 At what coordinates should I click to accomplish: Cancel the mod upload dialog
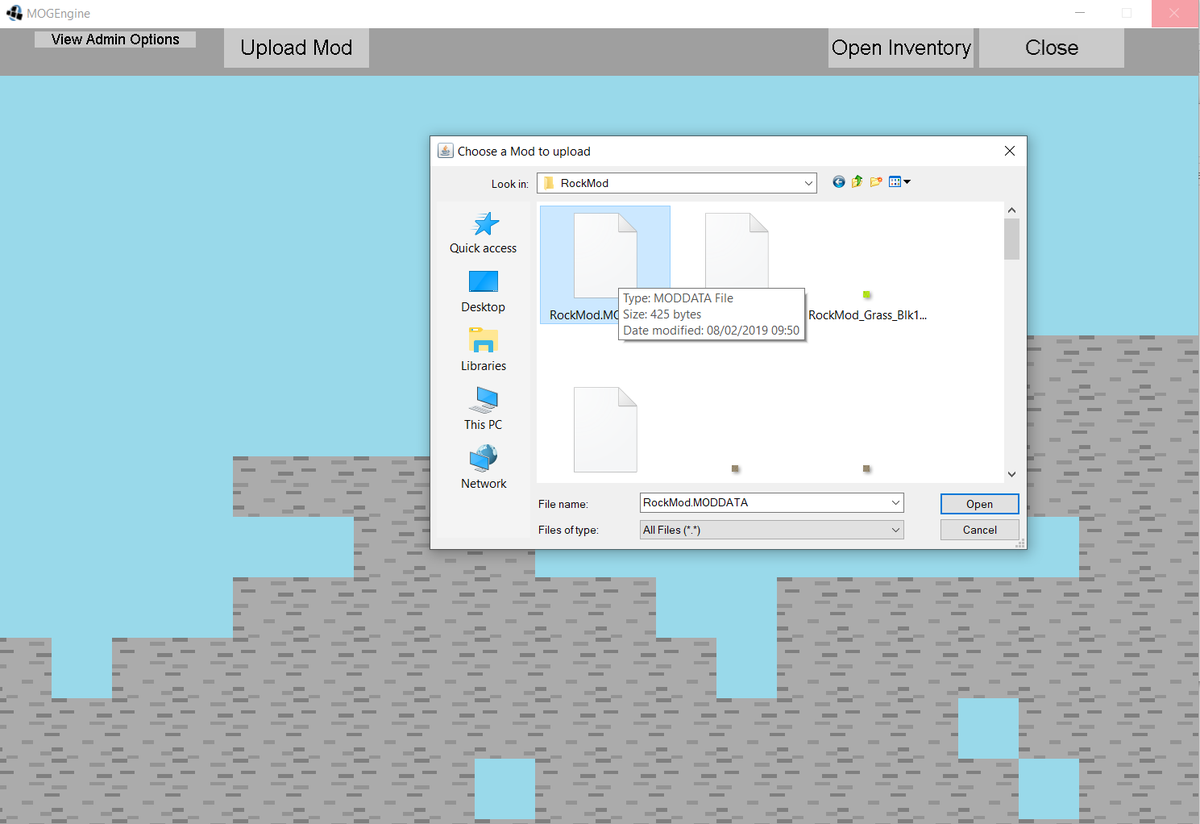980,530
